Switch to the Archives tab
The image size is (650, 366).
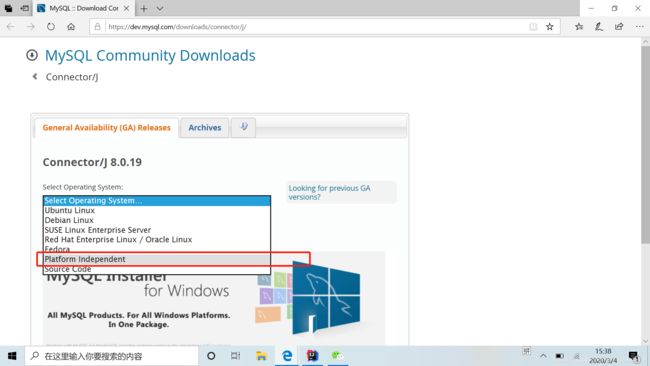(205, 128)
